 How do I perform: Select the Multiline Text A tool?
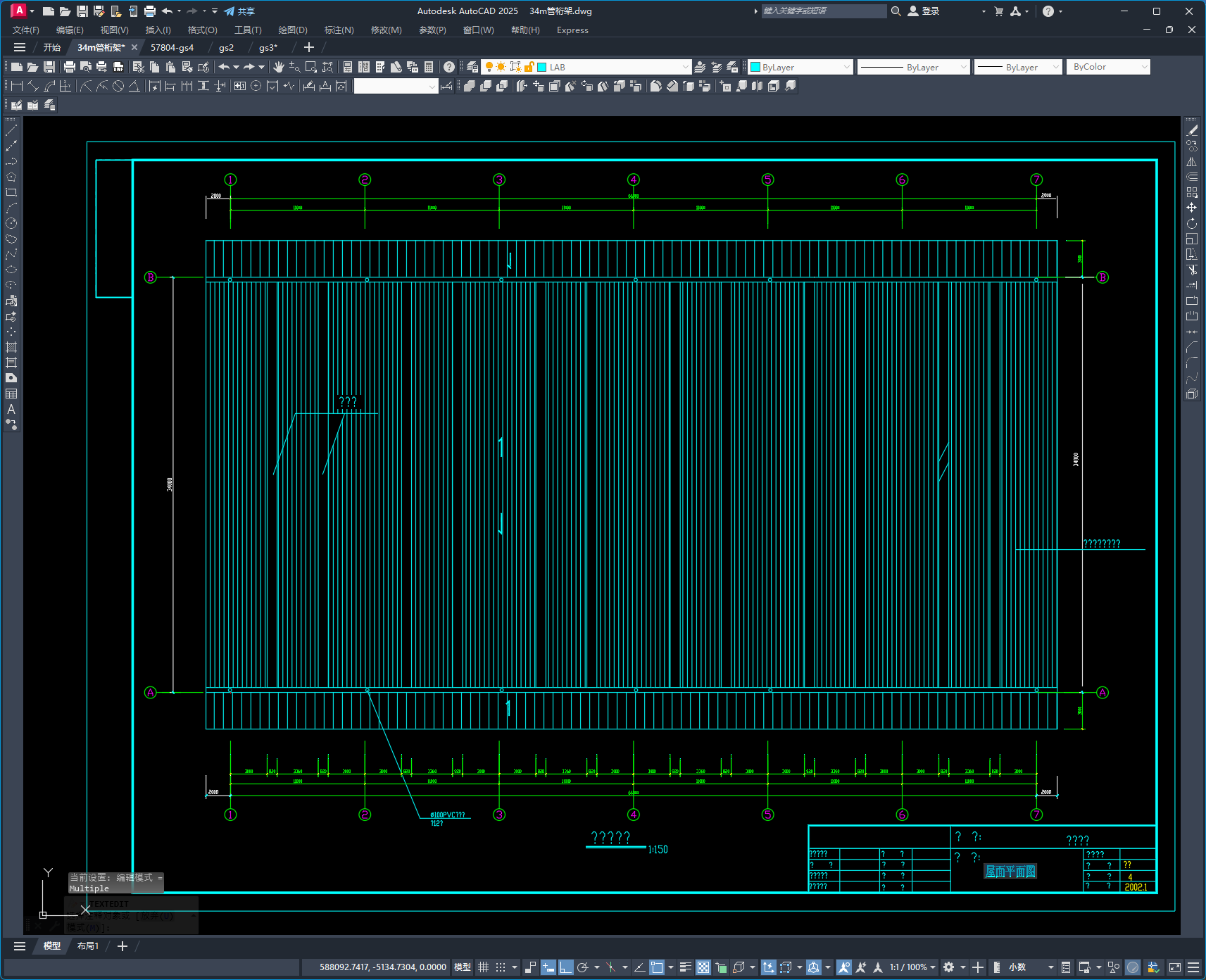coord(11,409)
